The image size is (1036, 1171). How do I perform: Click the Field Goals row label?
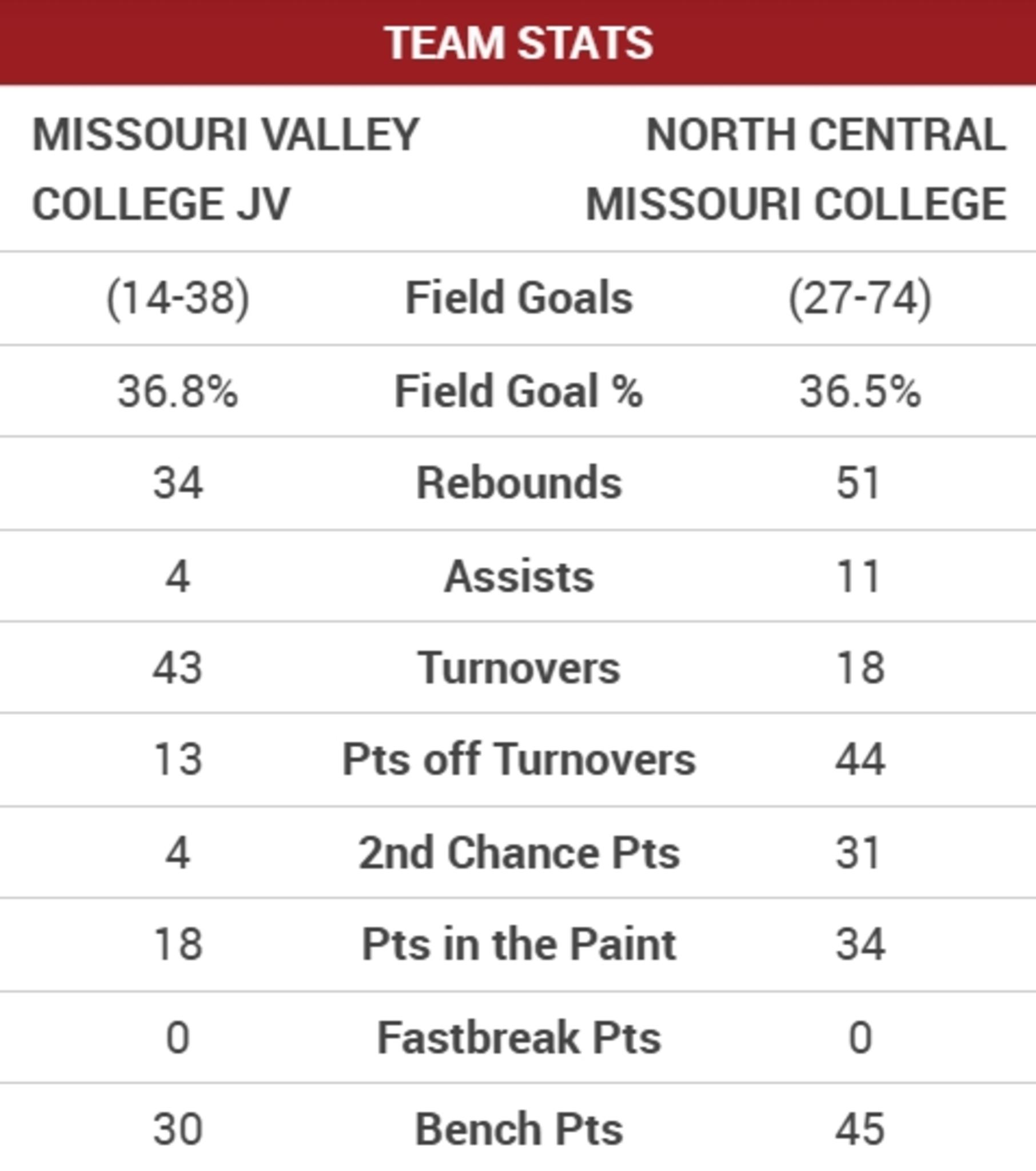(519, 298)
